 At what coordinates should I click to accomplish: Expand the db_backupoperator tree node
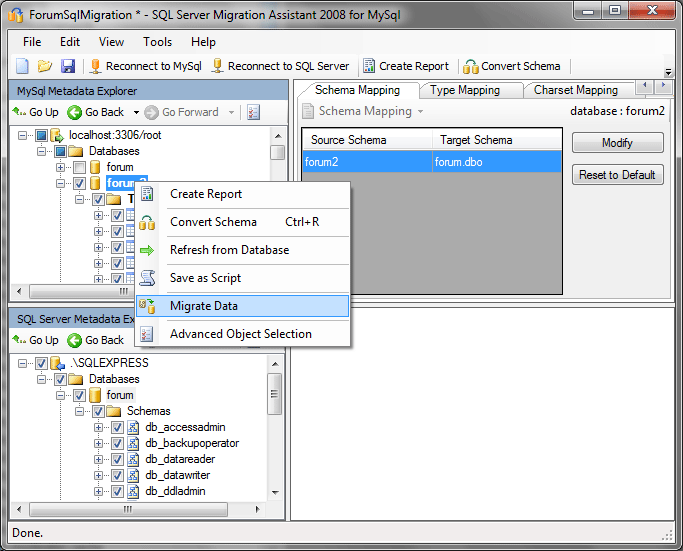click(99, 443)
